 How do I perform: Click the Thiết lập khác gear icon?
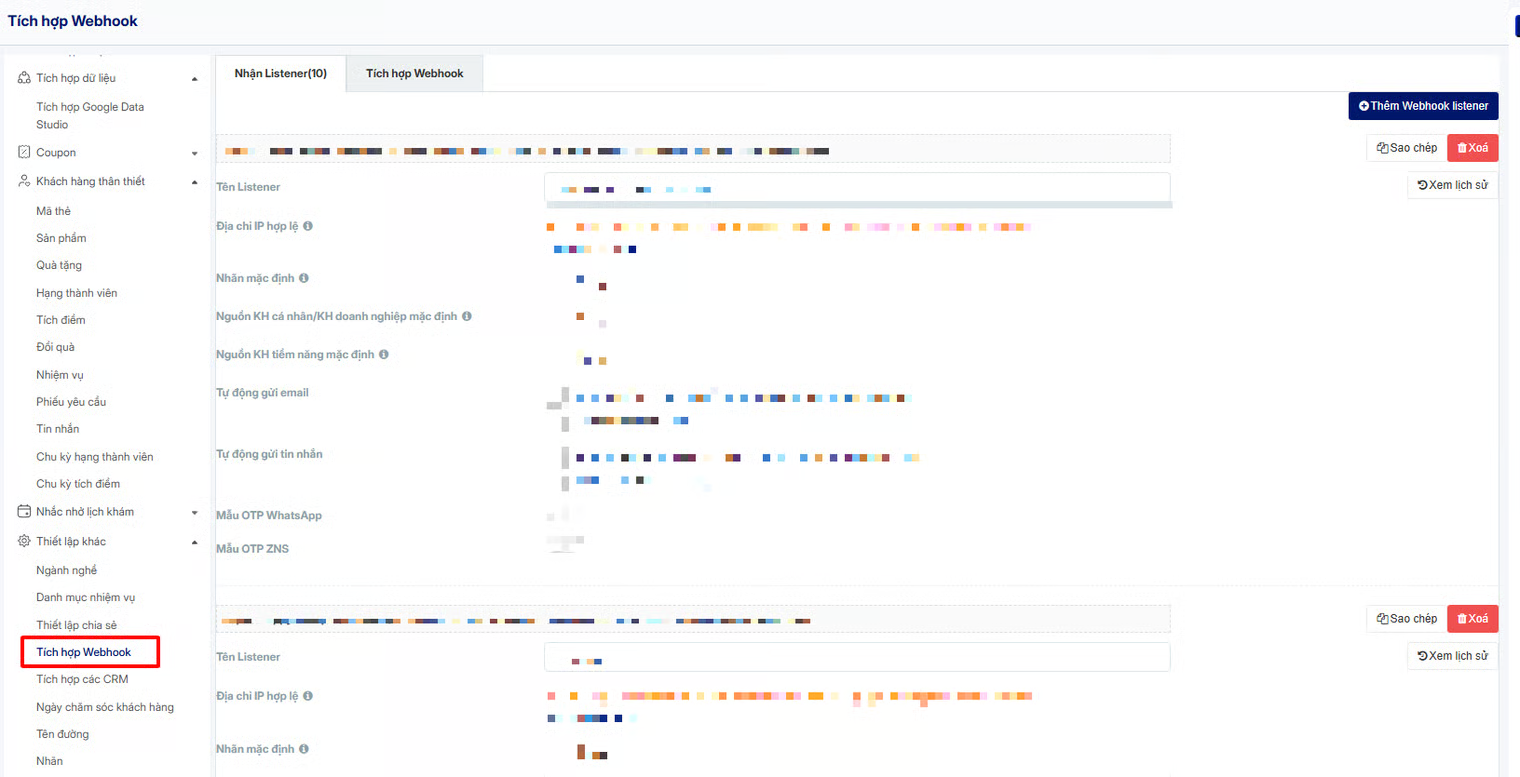[x=25, y=541]
